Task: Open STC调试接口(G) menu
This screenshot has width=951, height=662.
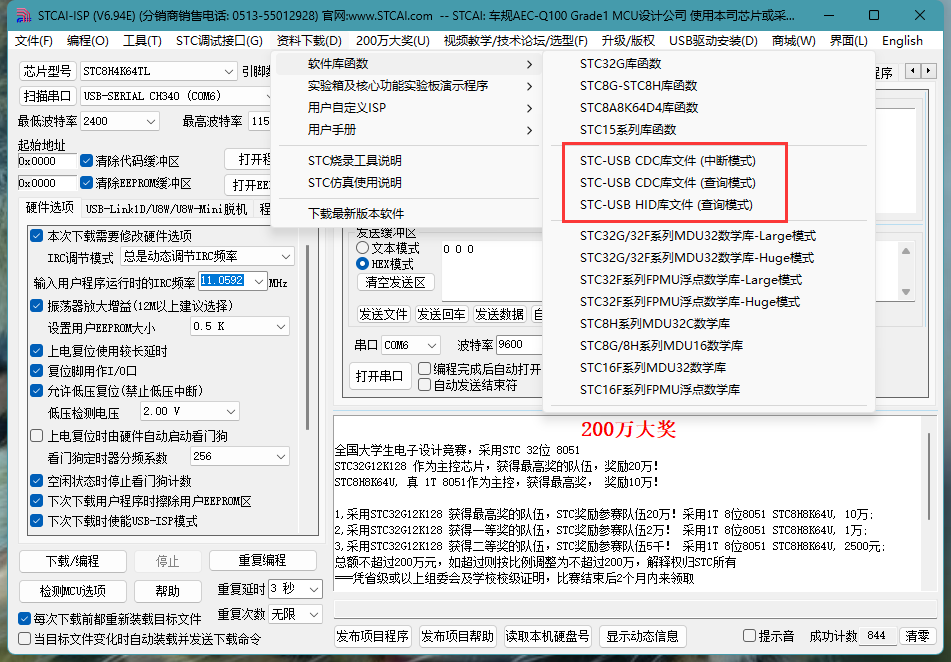Action: [x=220, y=41]
